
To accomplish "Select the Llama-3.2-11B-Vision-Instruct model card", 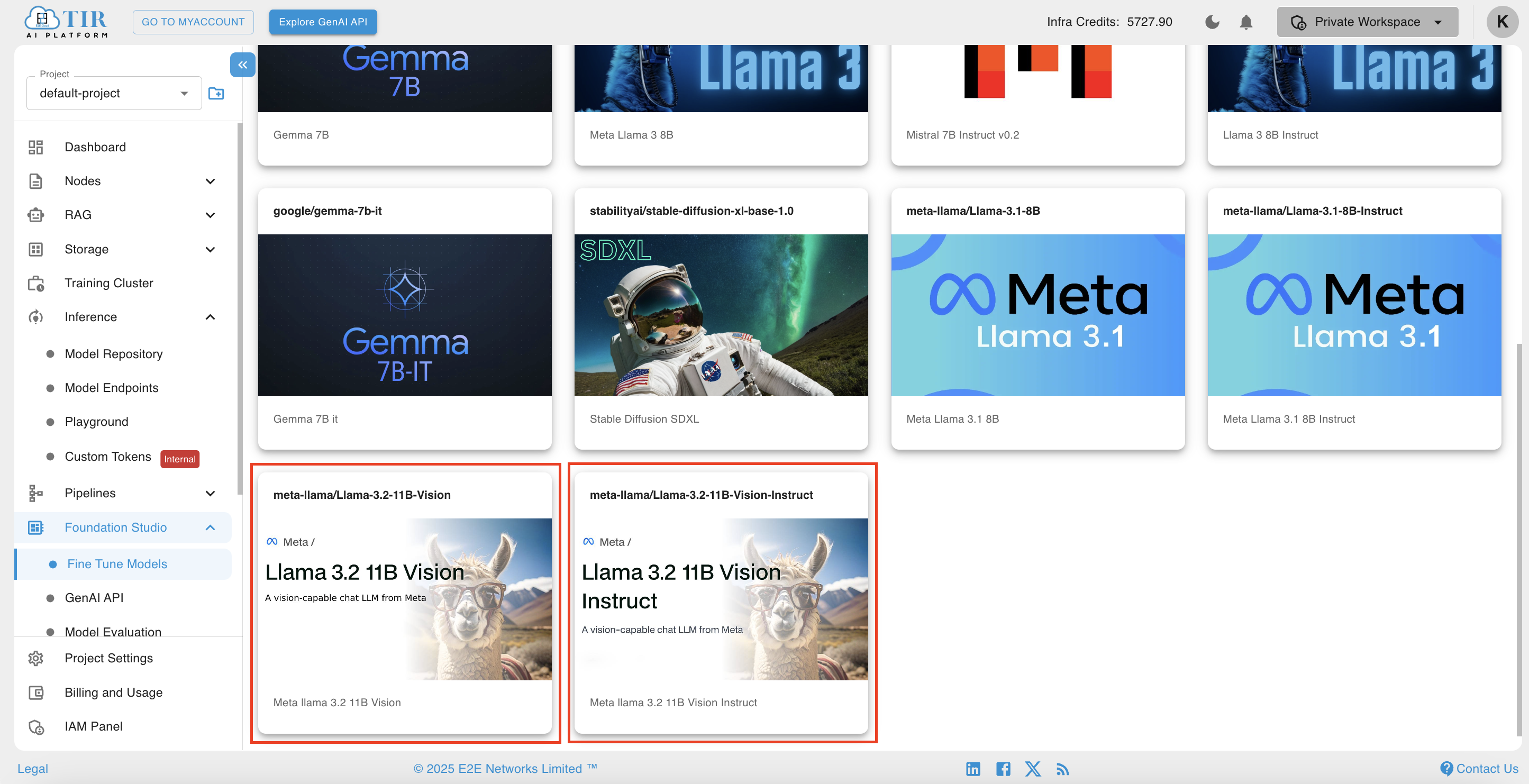I will coord(721,603).
